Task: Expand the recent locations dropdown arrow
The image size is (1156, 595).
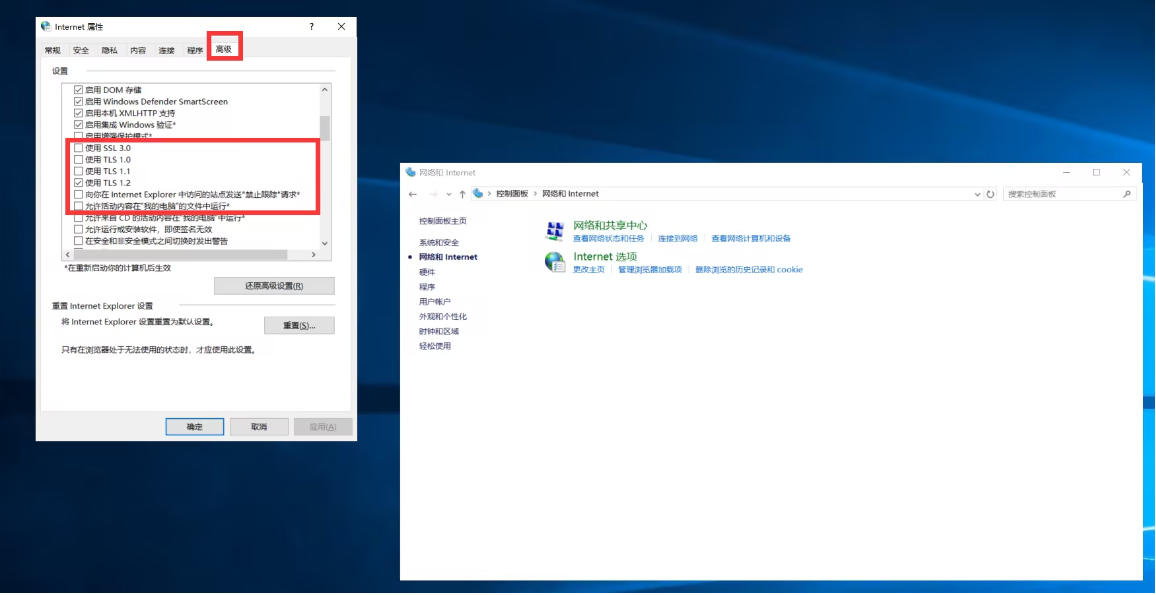Action: (447, 194)
